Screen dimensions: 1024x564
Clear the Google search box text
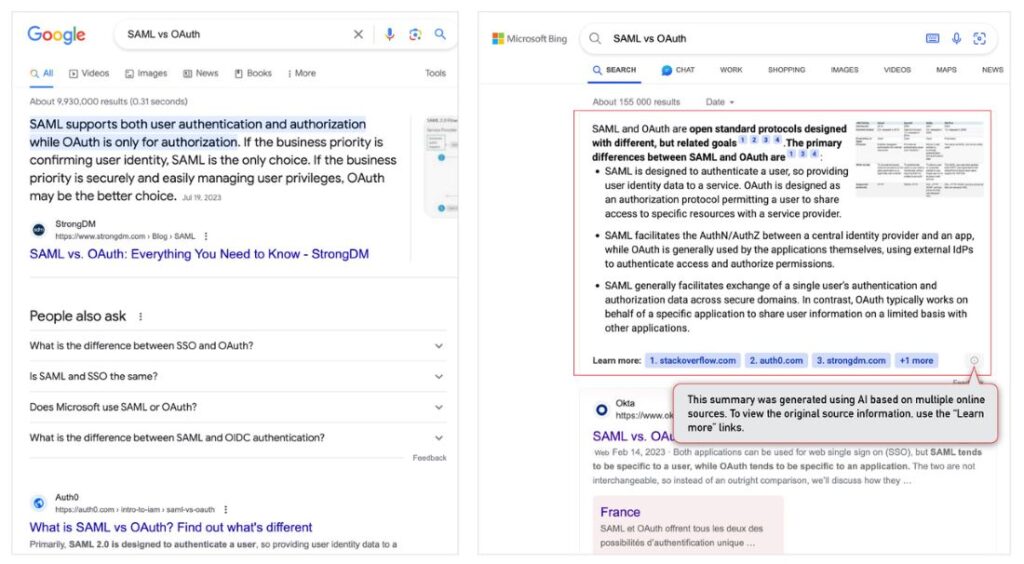coord(358,34)
